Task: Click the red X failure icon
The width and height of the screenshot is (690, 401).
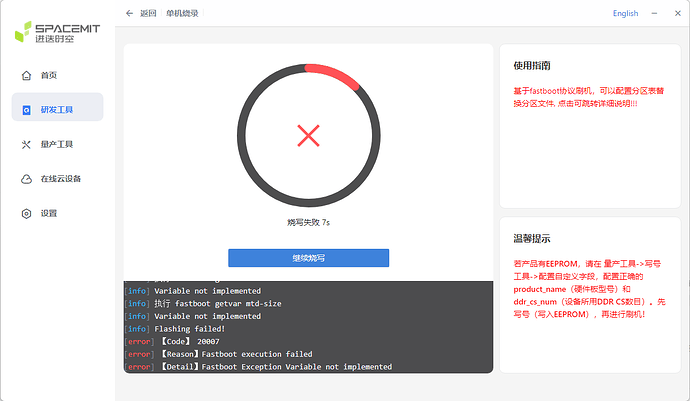Action: pos(308,136)
